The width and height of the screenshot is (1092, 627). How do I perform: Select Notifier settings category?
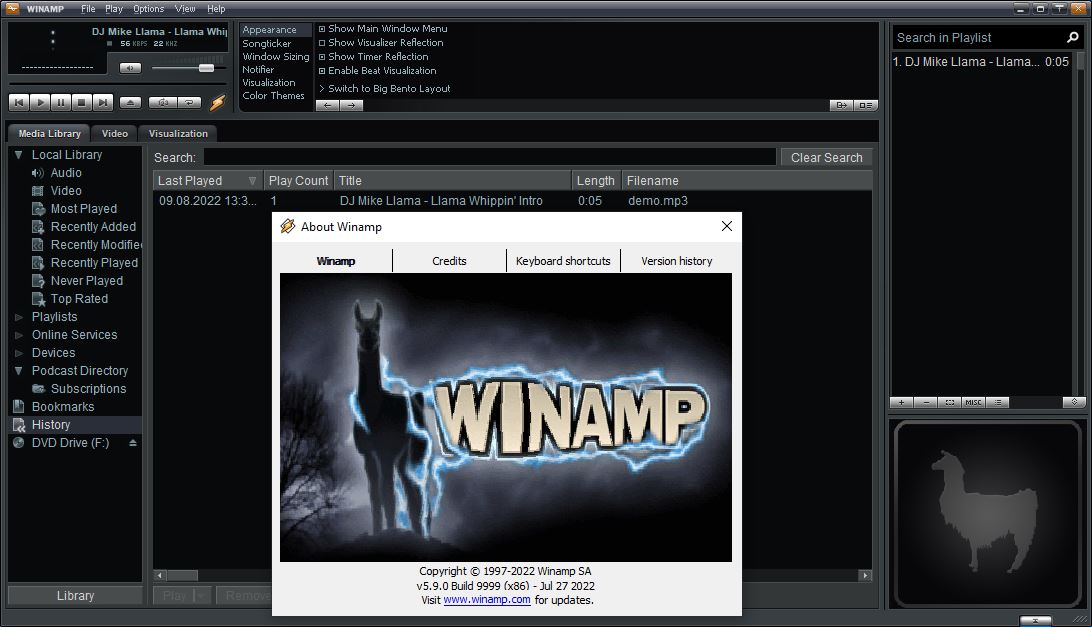(x=258, y=70)
